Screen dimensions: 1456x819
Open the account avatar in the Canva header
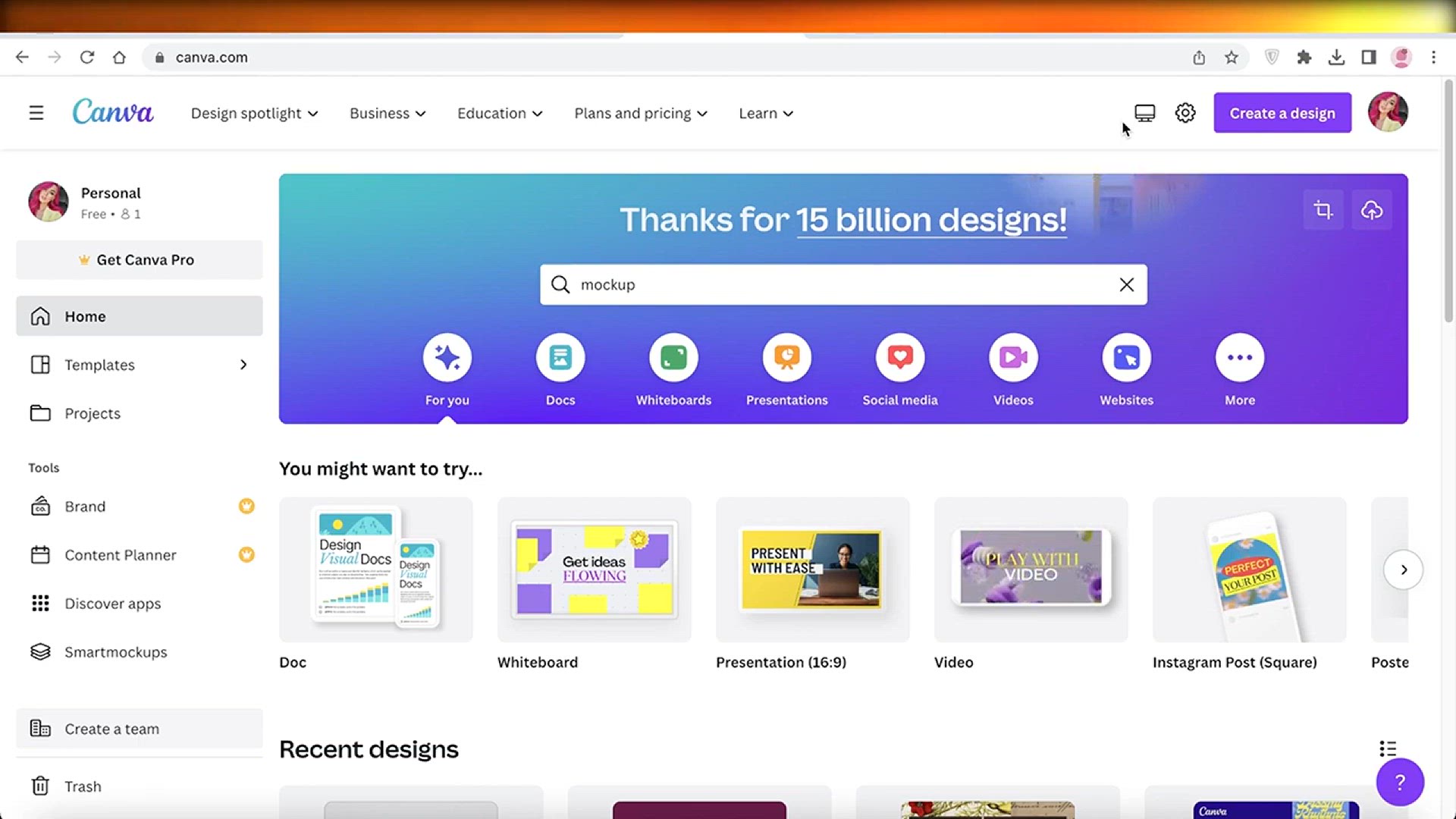click(x=1388, y=112)
